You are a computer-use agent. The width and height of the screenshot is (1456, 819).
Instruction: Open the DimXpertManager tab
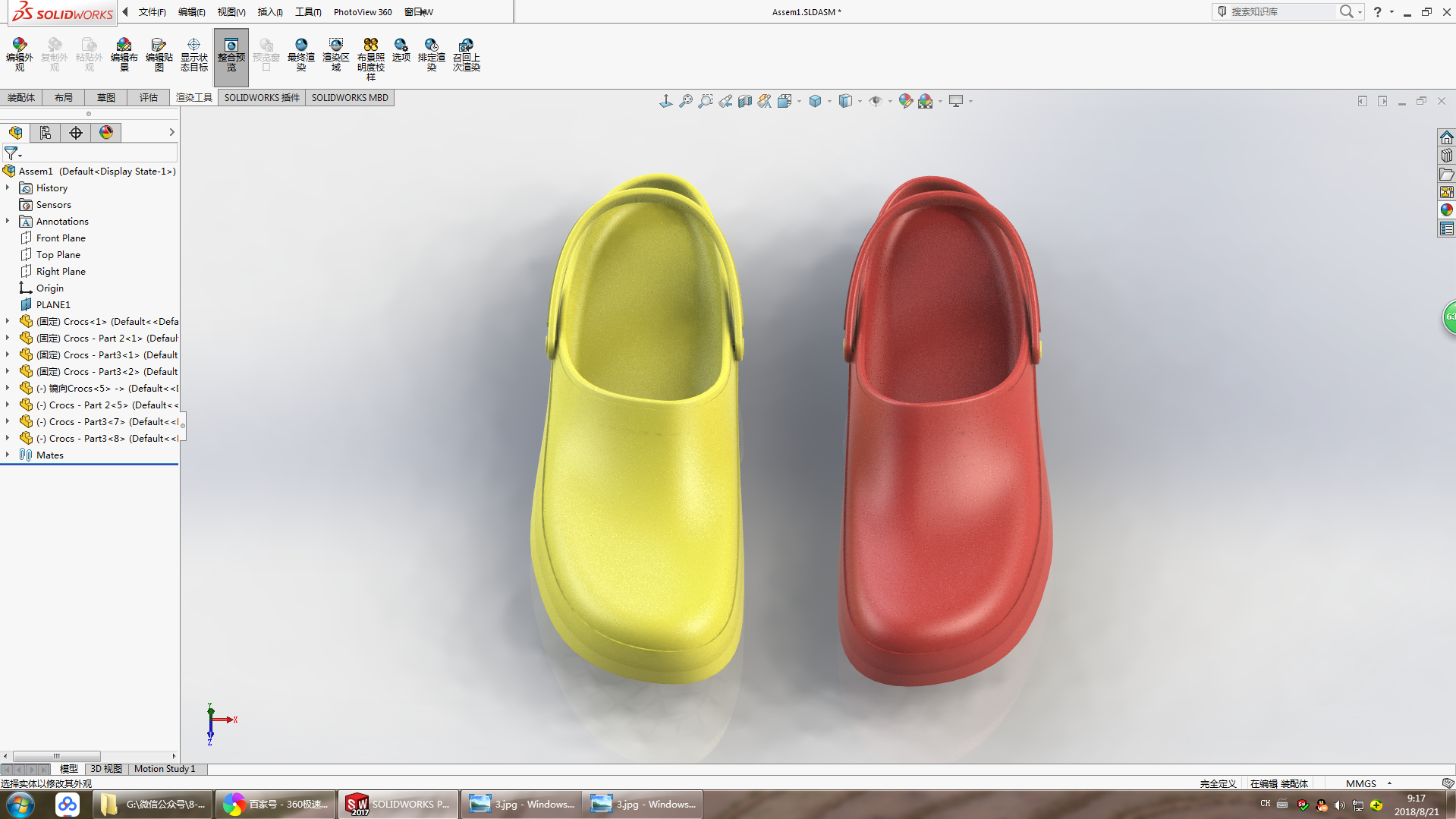point(76,133)
